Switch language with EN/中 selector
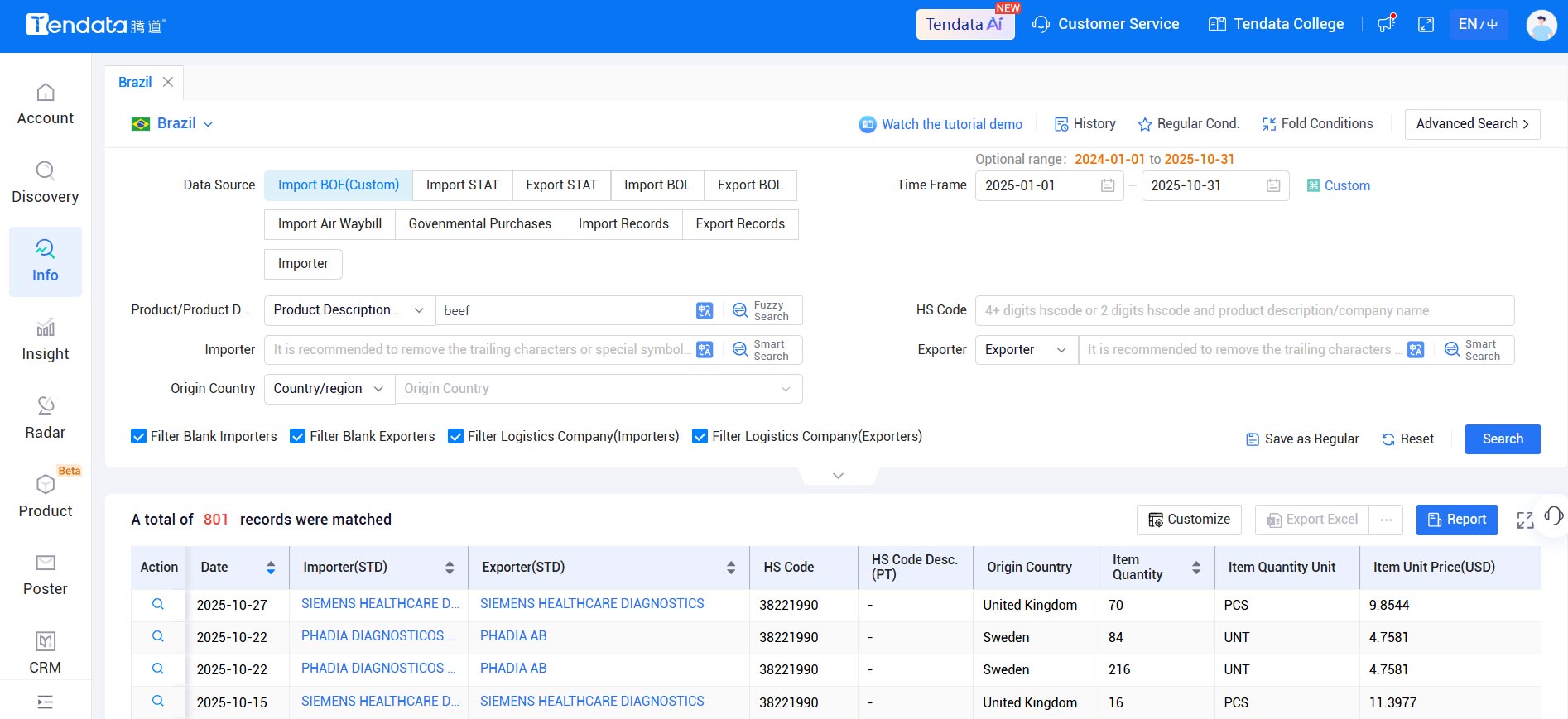This screenshot has width=1568, height=719. click(x=1478, y=24)
